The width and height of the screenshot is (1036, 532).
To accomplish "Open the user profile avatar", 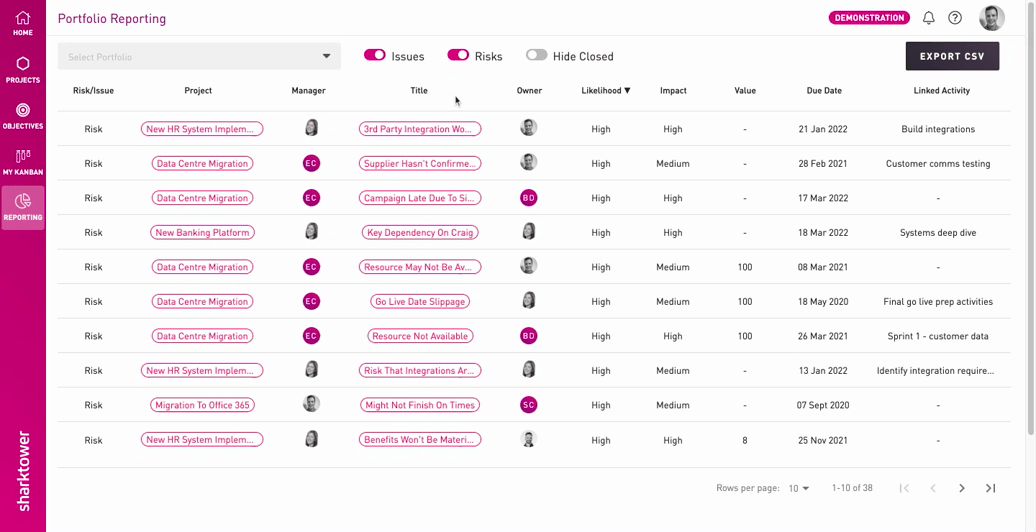I will (x=992, y=18).
